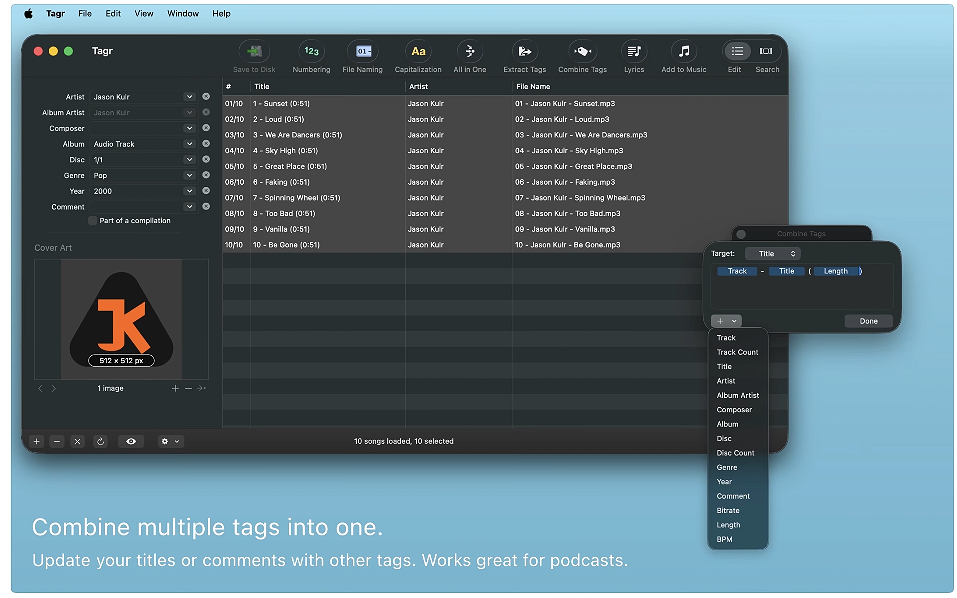This screenshot has height=598, width=957.
Task: Open the gear settings dropdown
Action: [x=170, y=441]
